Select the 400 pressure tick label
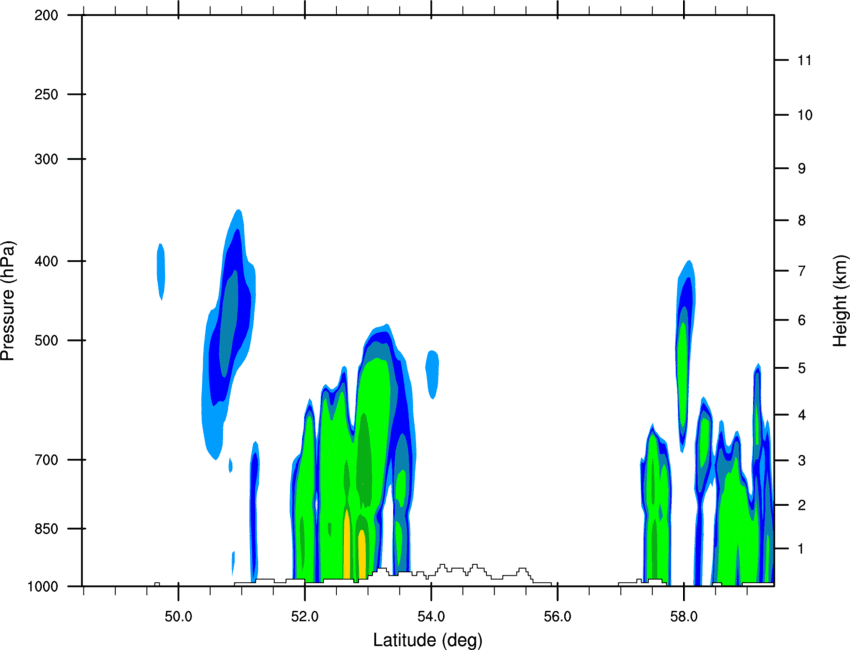The width and height of the screenshot is (850, 650). (47, 261)
